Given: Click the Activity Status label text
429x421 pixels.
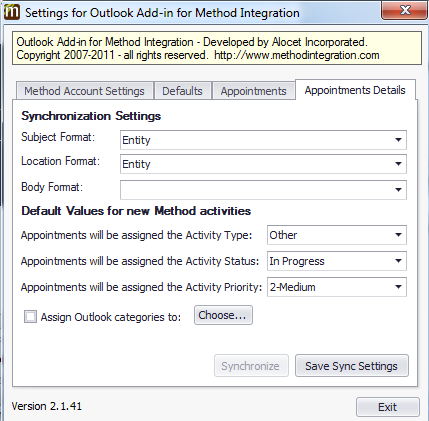Looking at the screenshot, I should (140, 261).
